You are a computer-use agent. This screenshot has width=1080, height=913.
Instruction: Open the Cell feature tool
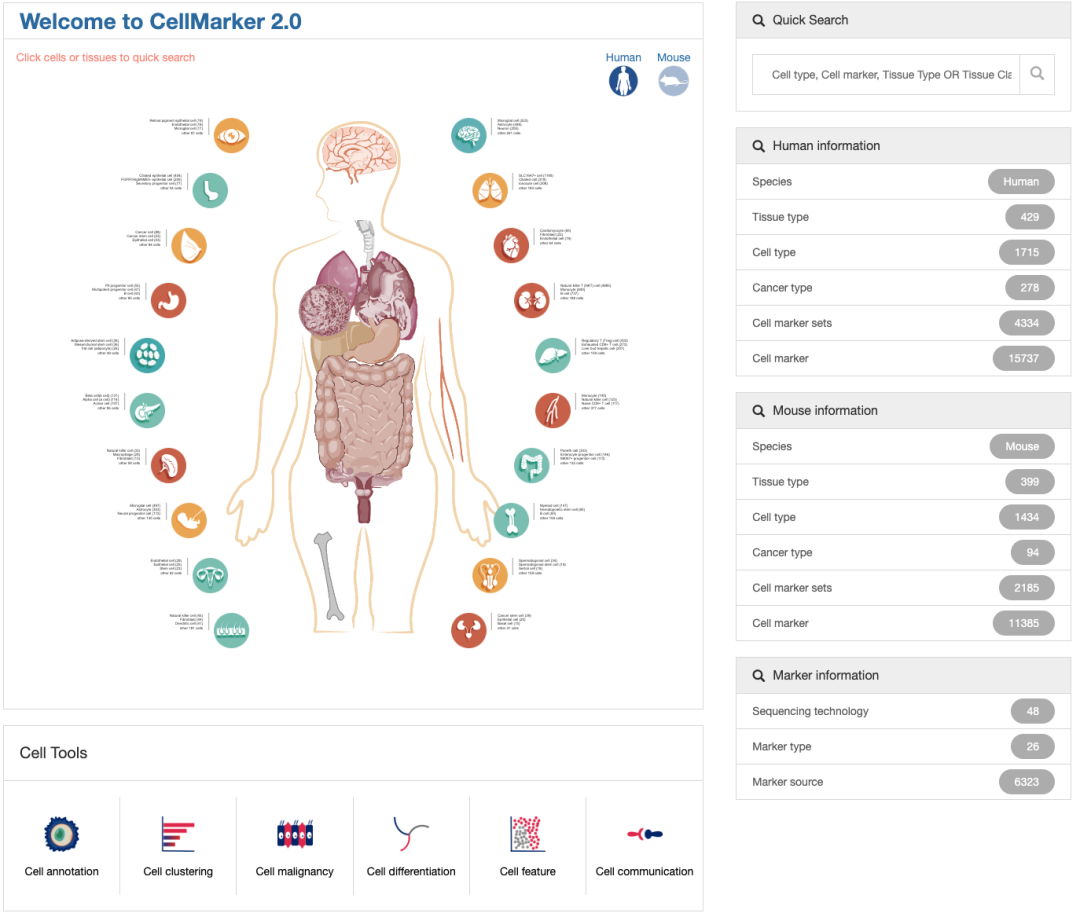(x=527, y=846)
